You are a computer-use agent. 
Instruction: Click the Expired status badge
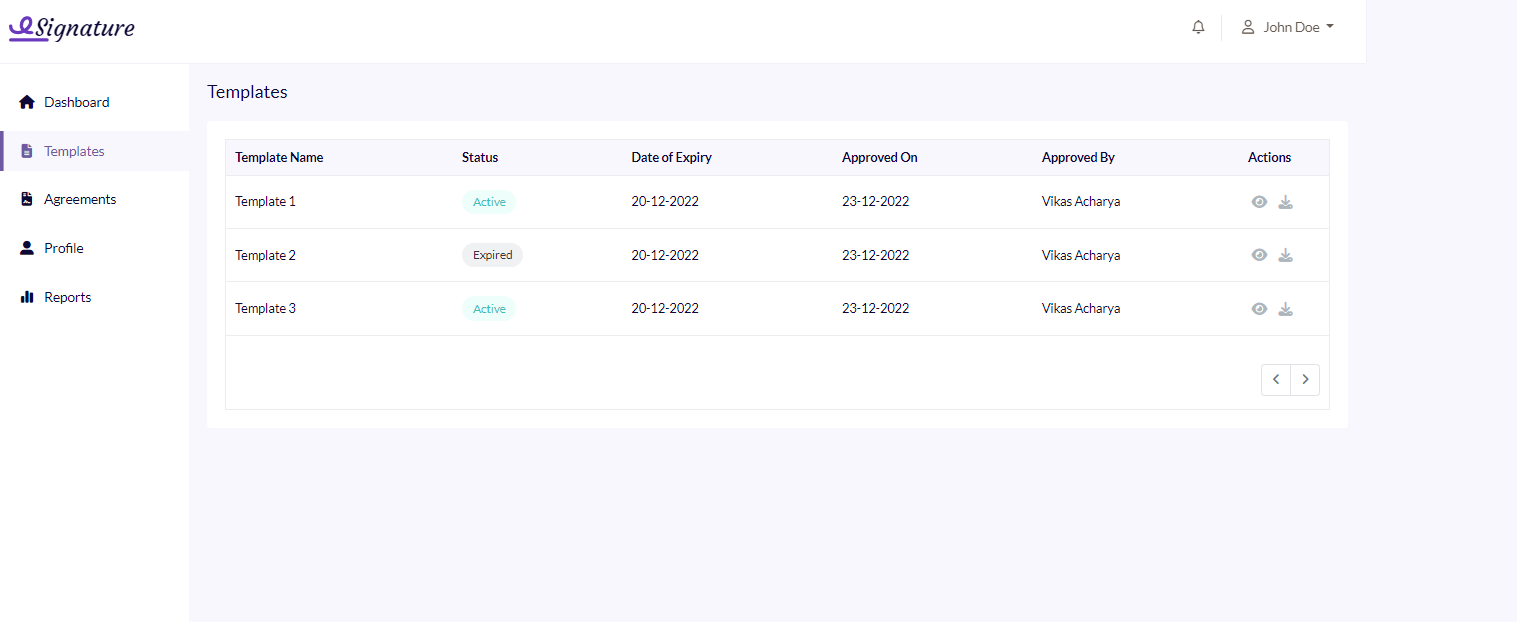(492, 255)
